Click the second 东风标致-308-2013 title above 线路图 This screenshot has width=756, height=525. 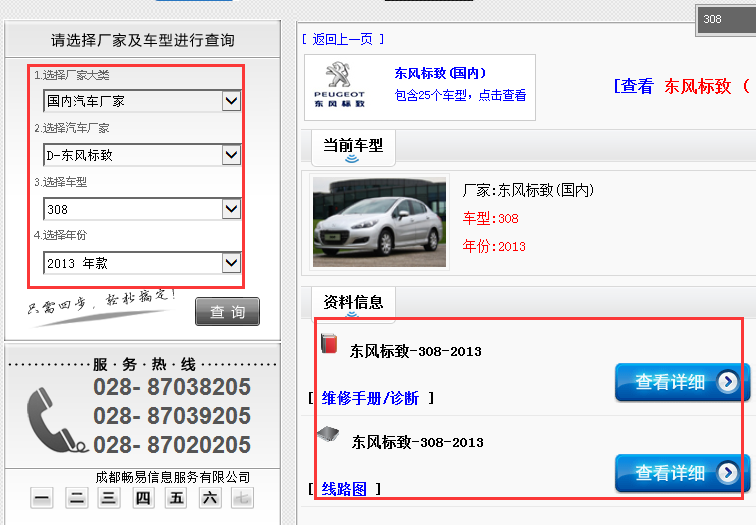[418, 442]
